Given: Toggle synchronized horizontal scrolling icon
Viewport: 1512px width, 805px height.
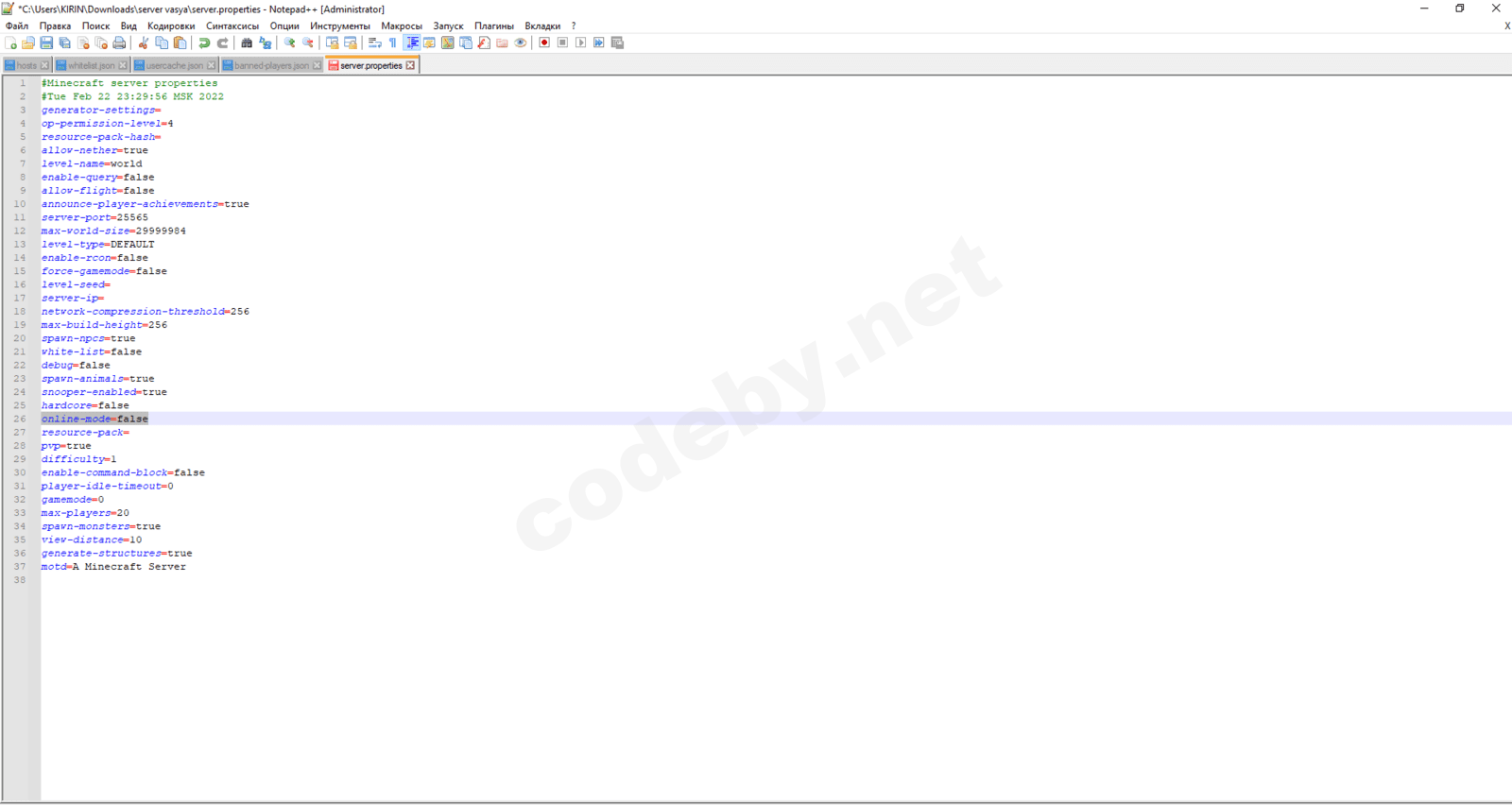Looking at the screenshot, I should coord(351,43).
